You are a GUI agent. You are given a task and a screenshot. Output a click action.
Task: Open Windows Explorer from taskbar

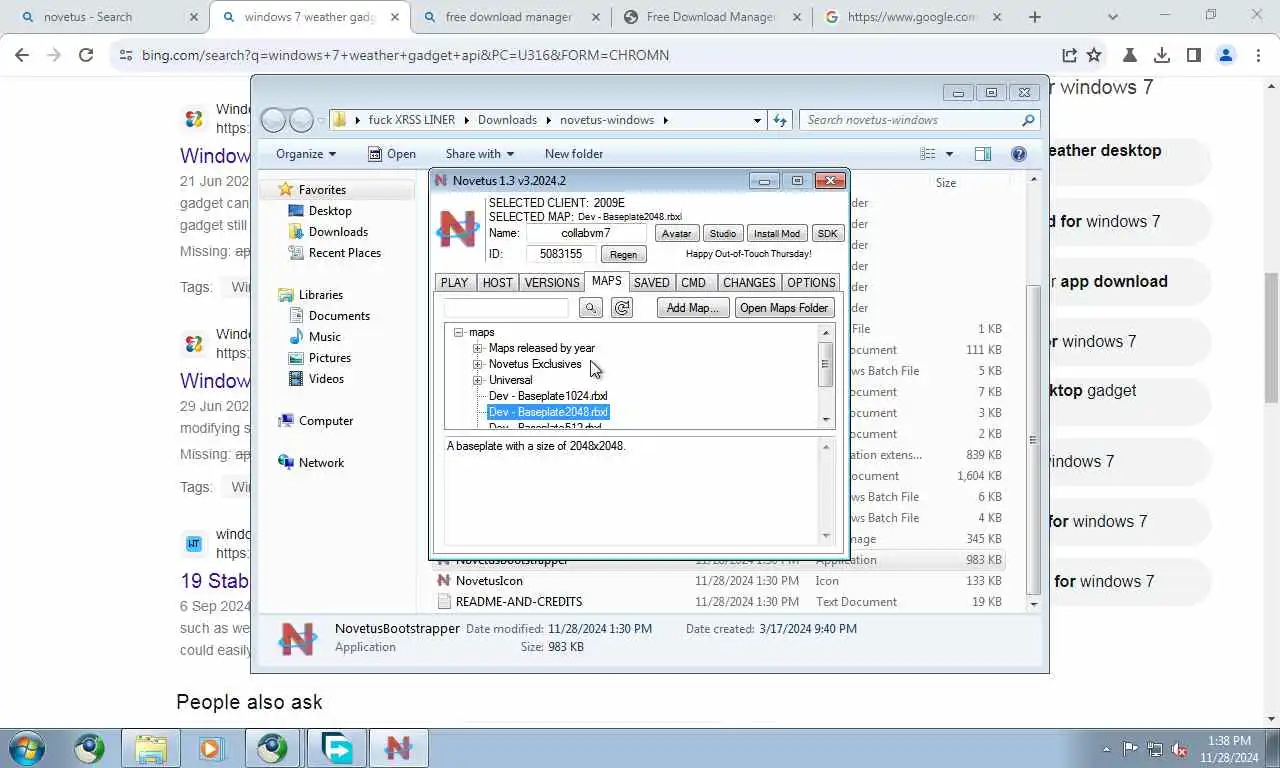click(x=150, y=748)
